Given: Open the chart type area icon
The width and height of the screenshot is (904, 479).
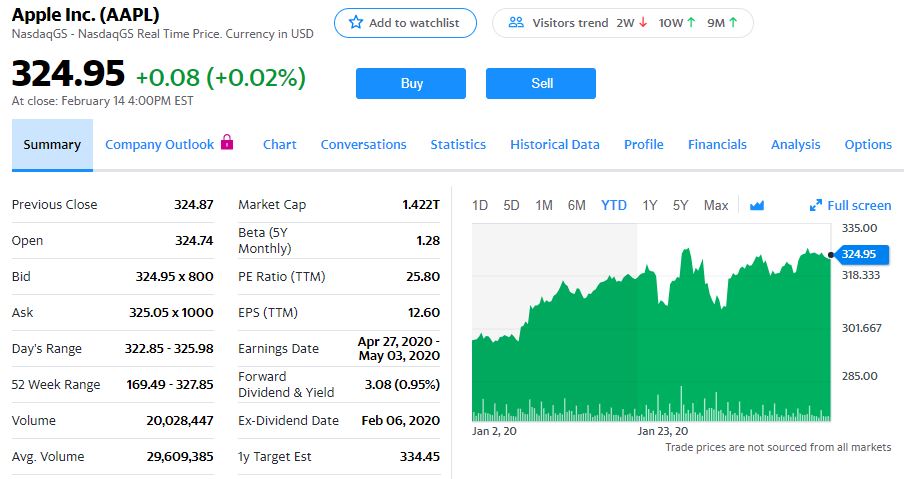Looking at the screenshot, I should 756,205.
